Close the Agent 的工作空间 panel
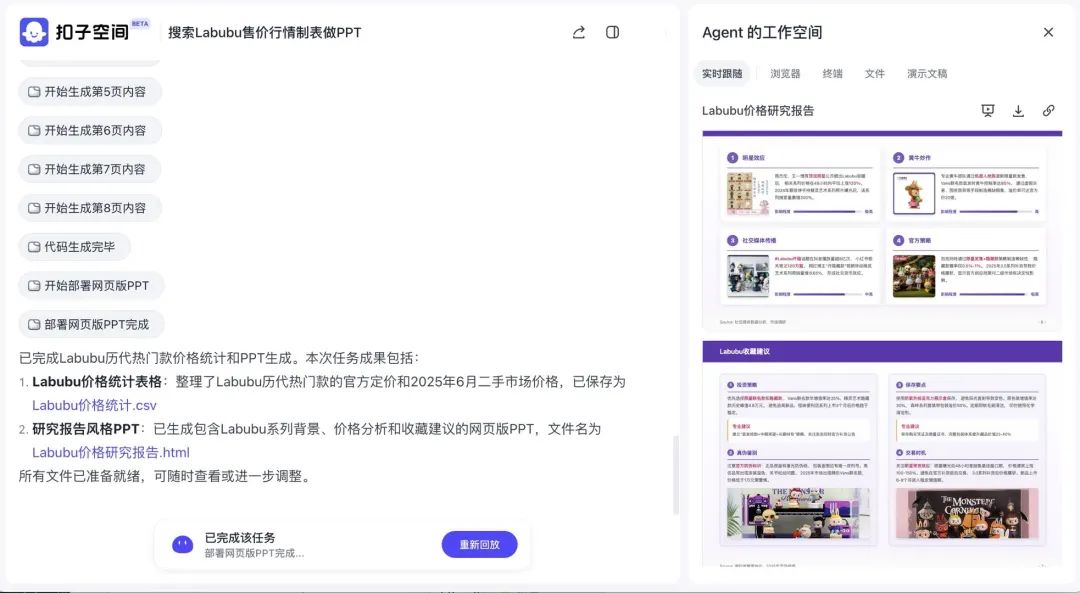 (1048, 32)
